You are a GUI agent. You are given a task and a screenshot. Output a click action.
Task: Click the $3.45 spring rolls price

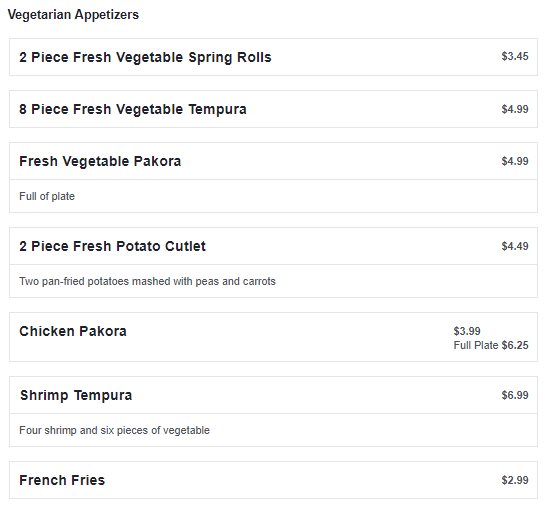pyautogui.click(x=515, y=56)
